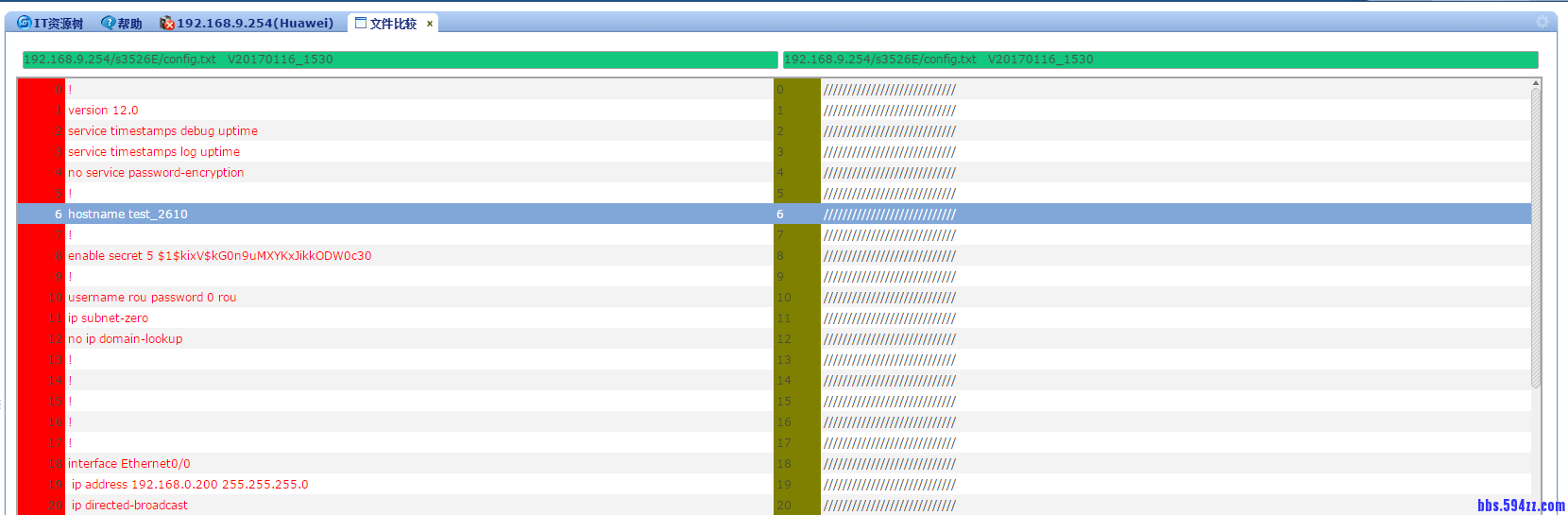Click the olive line number 10 cell
The height and width of the screenshot is (515, 1568).
click(x=796, y=298)
